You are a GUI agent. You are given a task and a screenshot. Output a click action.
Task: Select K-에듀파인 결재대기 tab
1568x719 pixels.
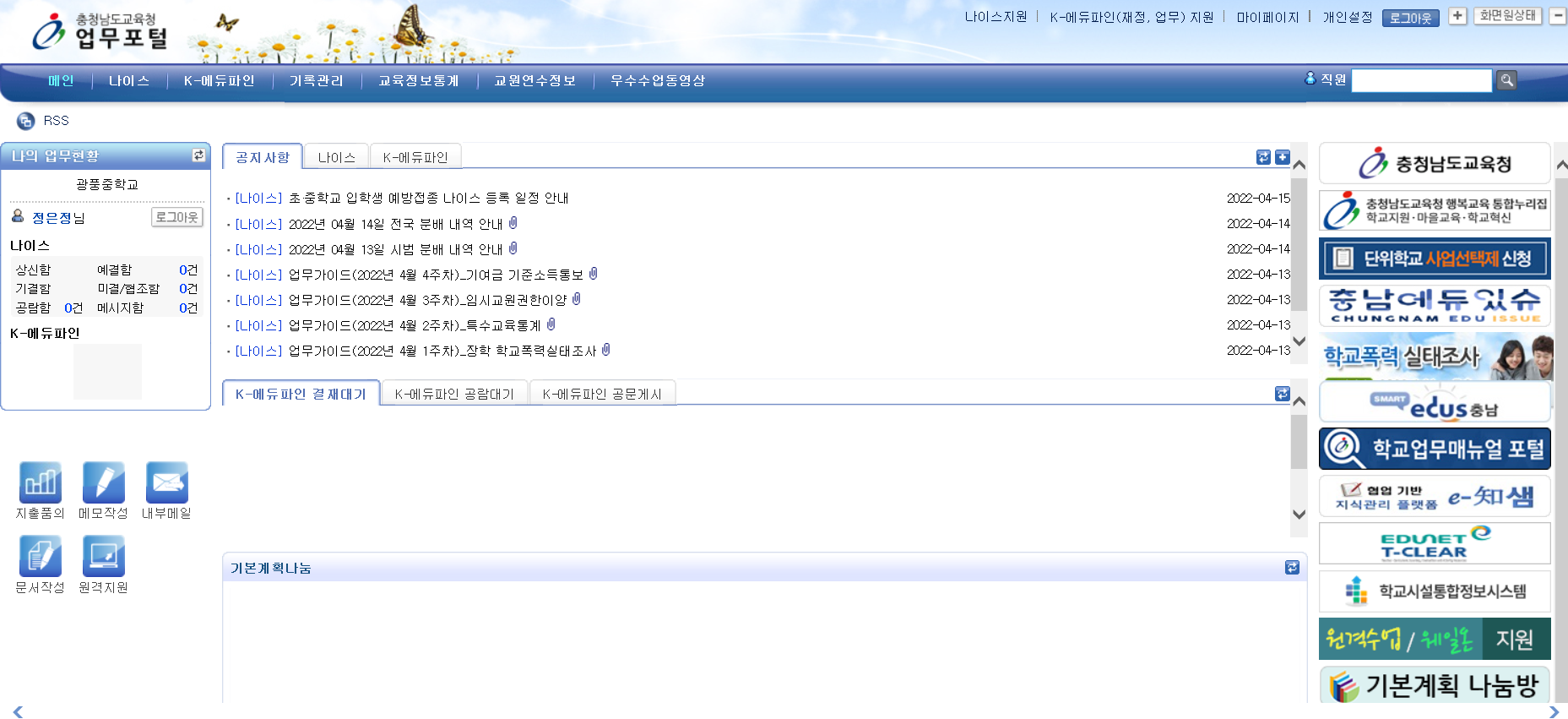[301, 394]
